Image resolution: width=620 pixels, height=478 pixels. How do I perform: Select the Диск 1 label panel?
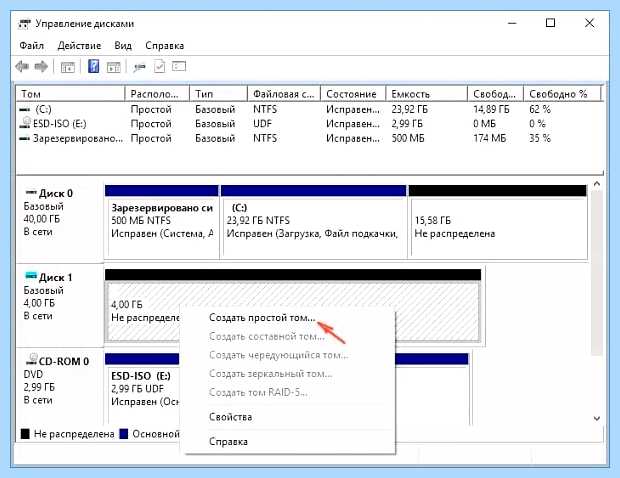[x=59, y=305]
